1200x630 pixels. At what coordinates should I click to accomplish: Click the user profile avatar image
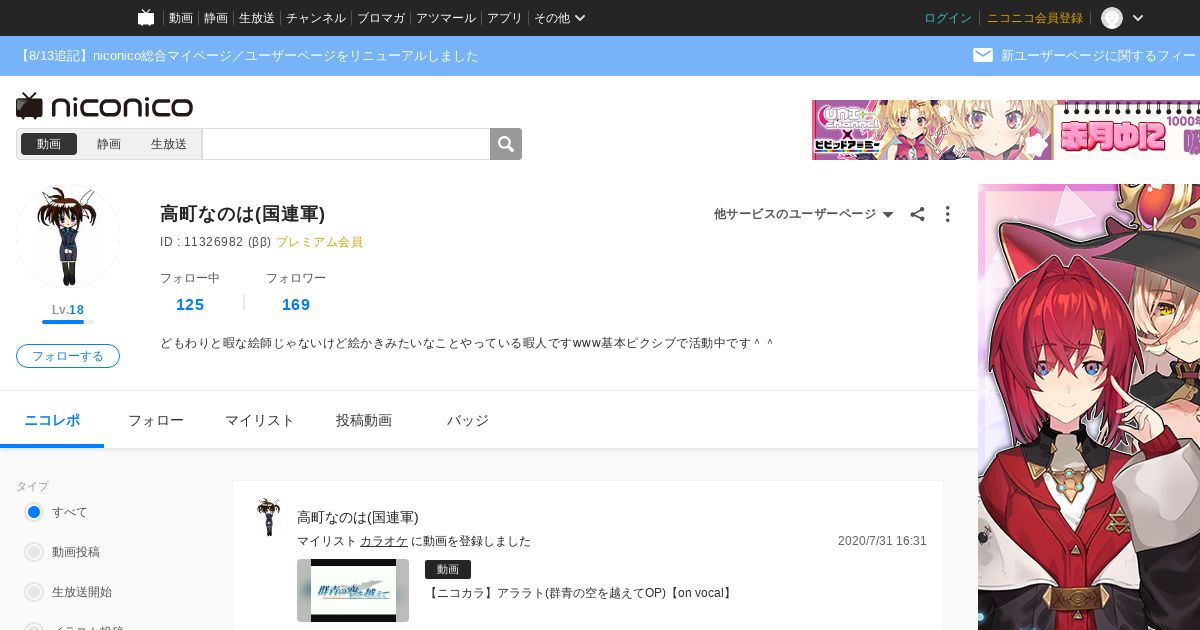click(68, 236)
